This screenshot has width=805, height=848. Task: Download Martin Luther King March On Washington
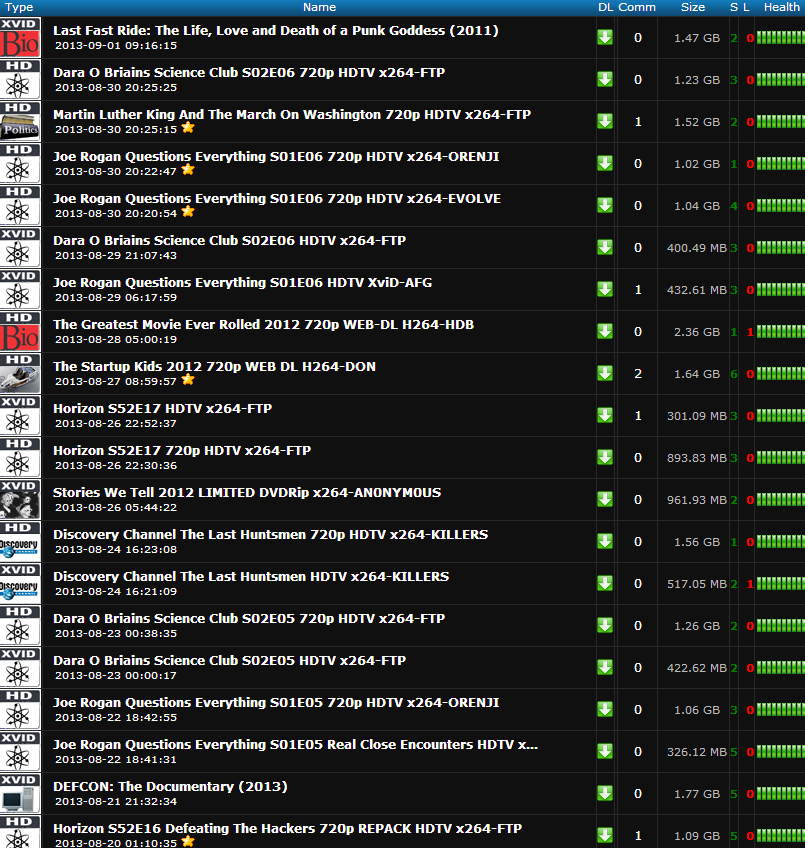[x=605, y=121]
